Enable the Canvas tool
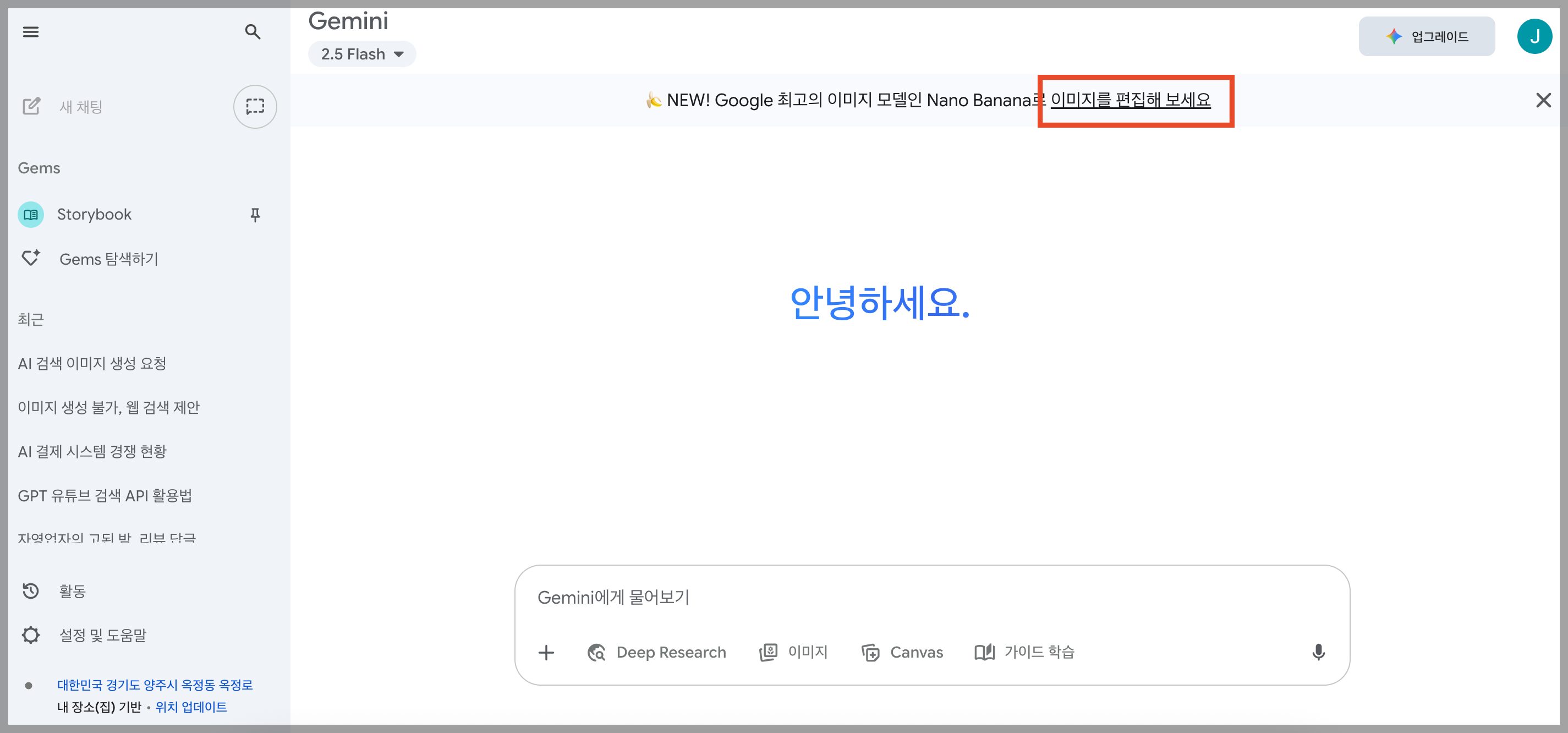Image resolution: width=1568 pixels, height=733 pixels. click(x=902, y=653)
